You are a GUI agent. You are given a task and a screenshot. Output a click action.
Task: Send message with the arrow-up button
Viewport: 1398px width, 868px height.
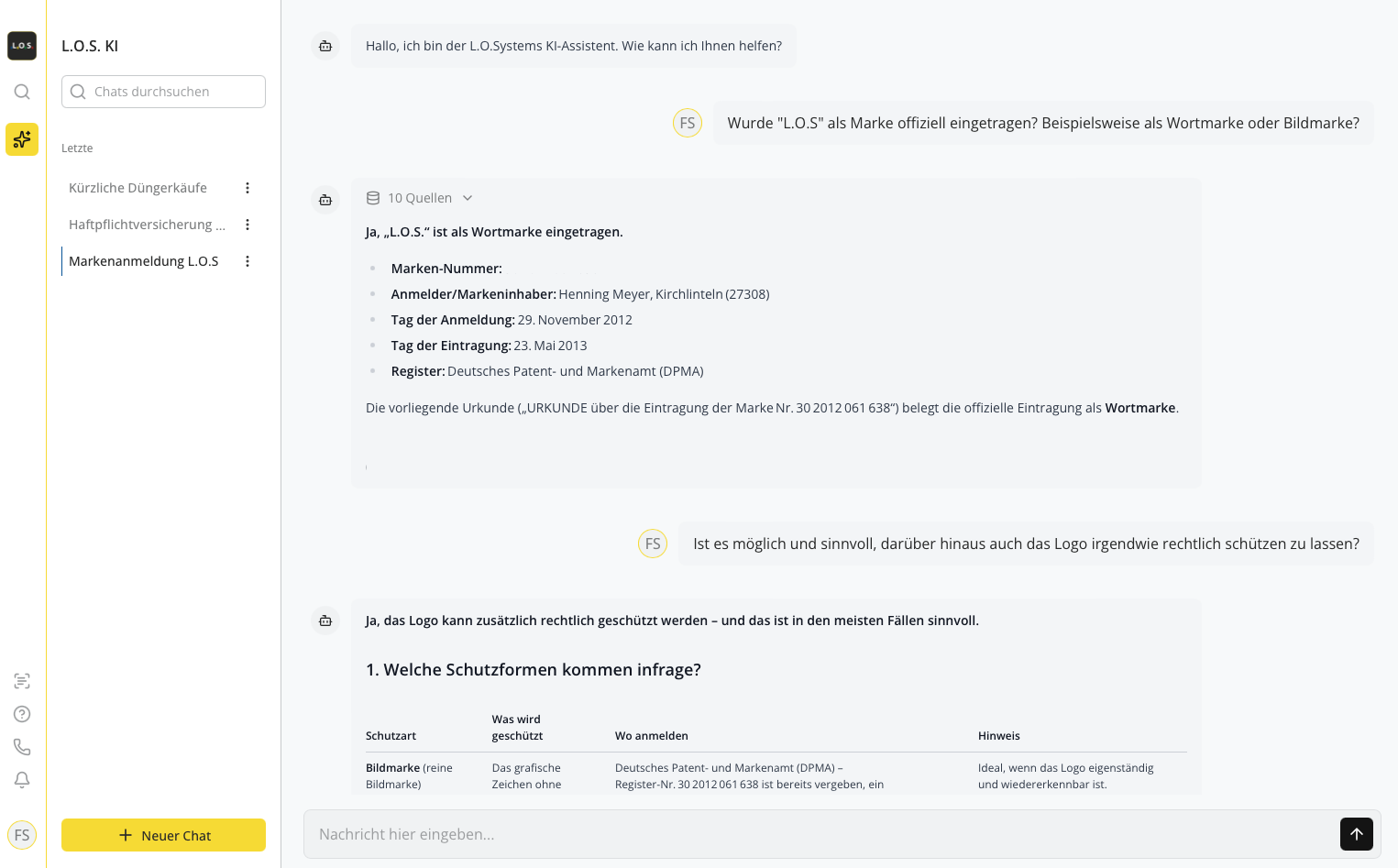point(1357,834)
